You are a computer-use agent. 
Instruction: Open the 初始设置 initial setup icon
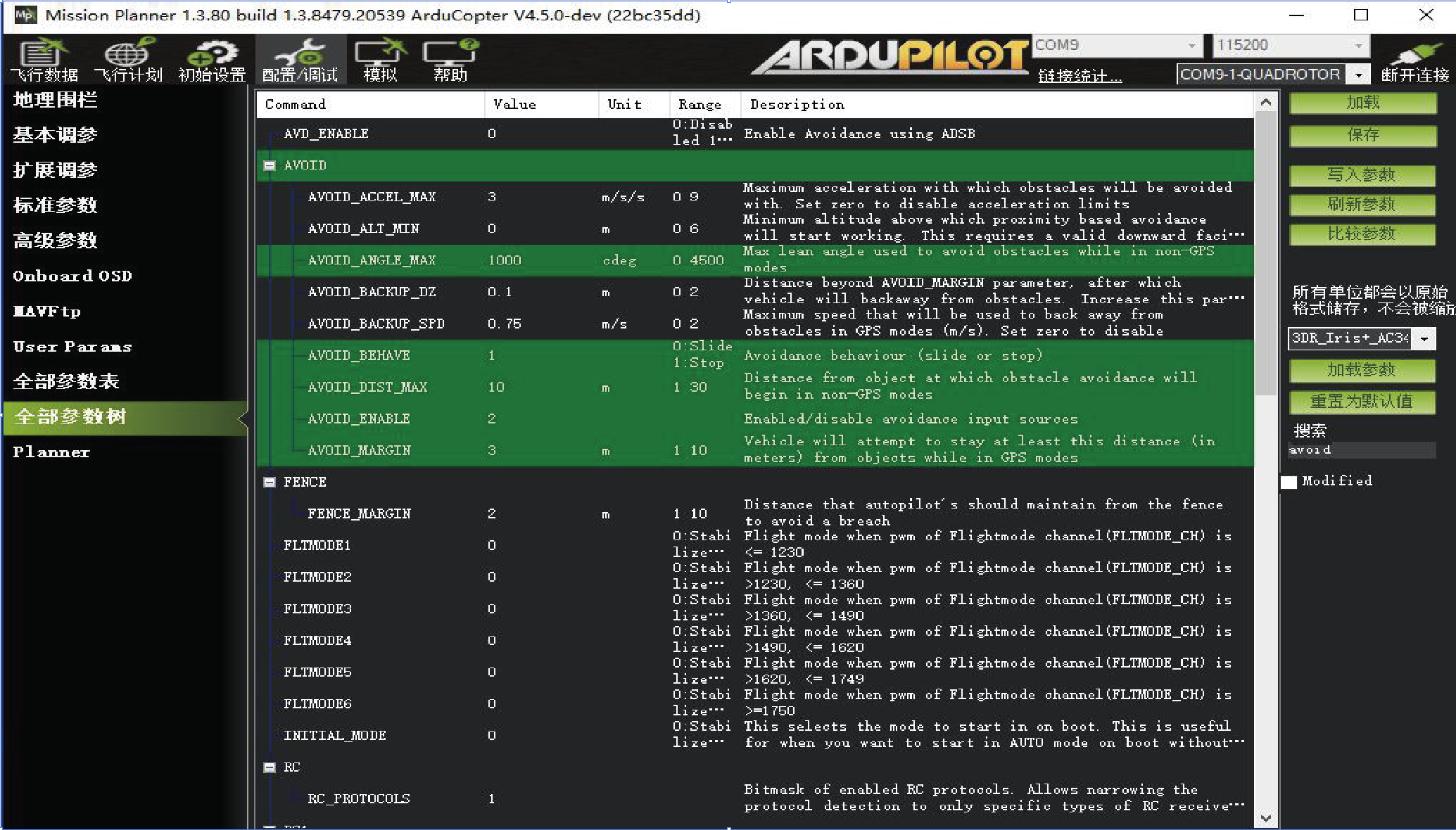pos(212,60)
